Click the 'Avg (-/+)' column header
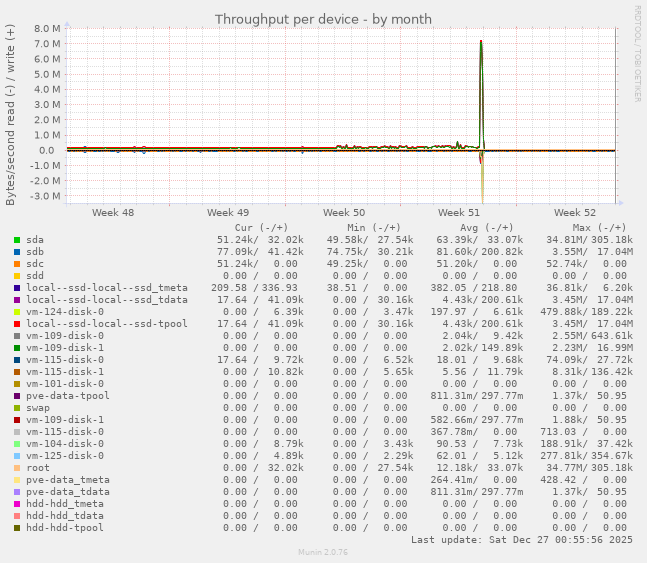 point(486,227)
